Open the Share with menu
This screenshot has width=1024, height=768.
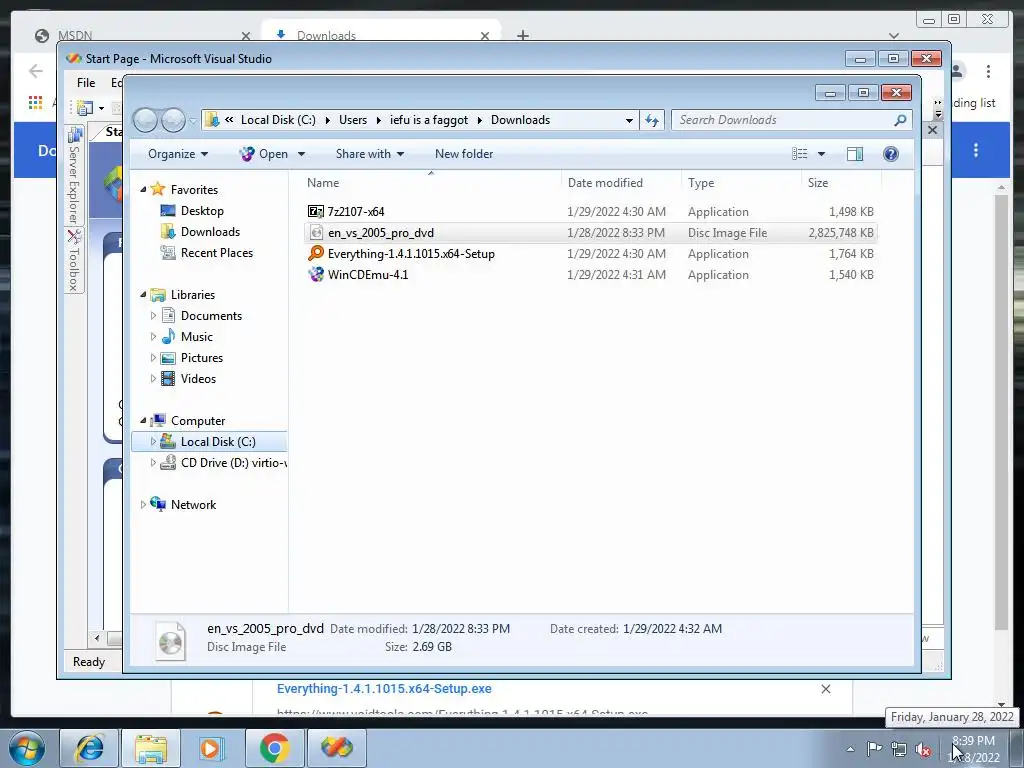coord(370,154)
